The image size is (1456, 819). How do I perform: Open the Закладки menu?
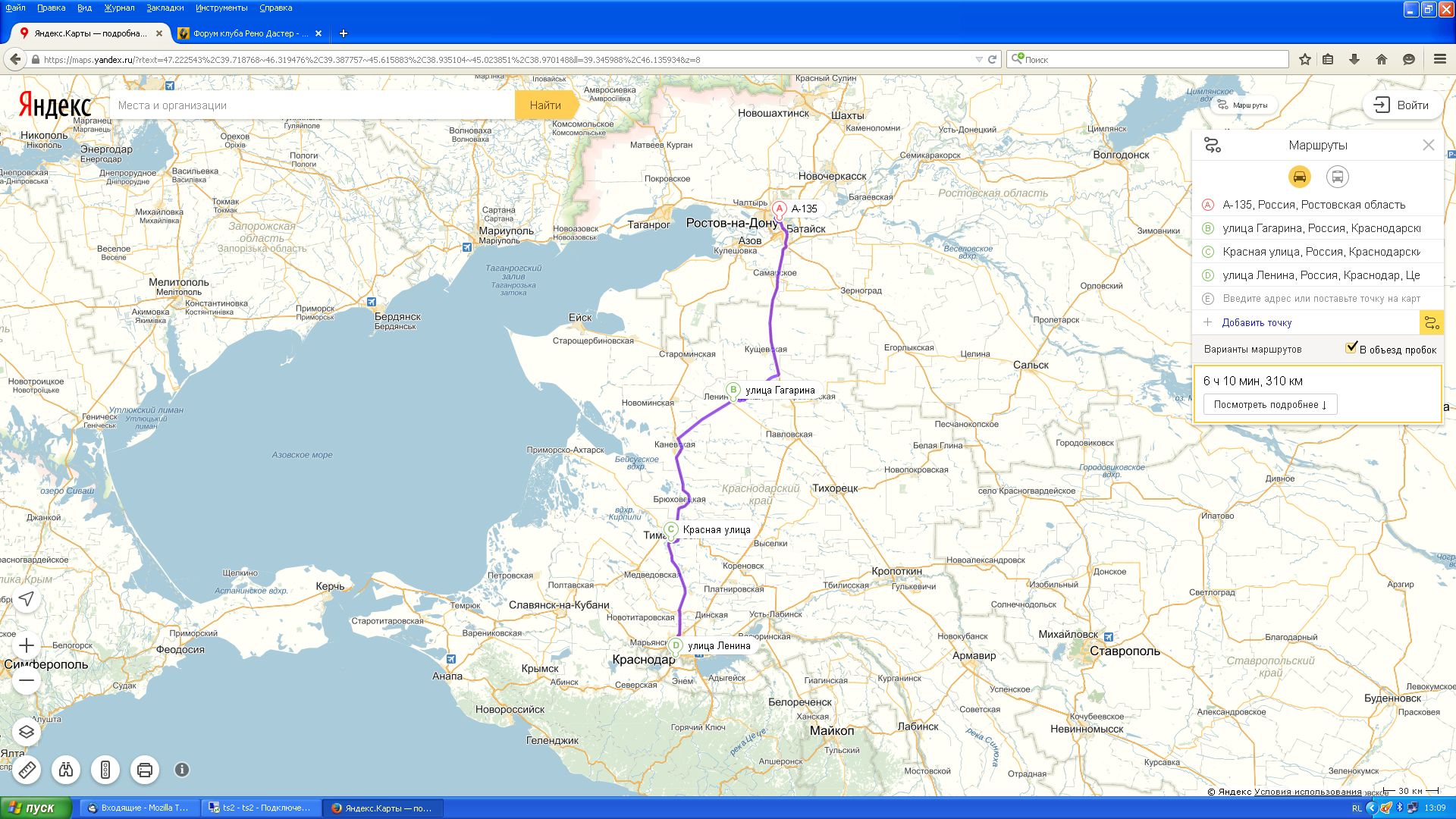coord(165,8)
